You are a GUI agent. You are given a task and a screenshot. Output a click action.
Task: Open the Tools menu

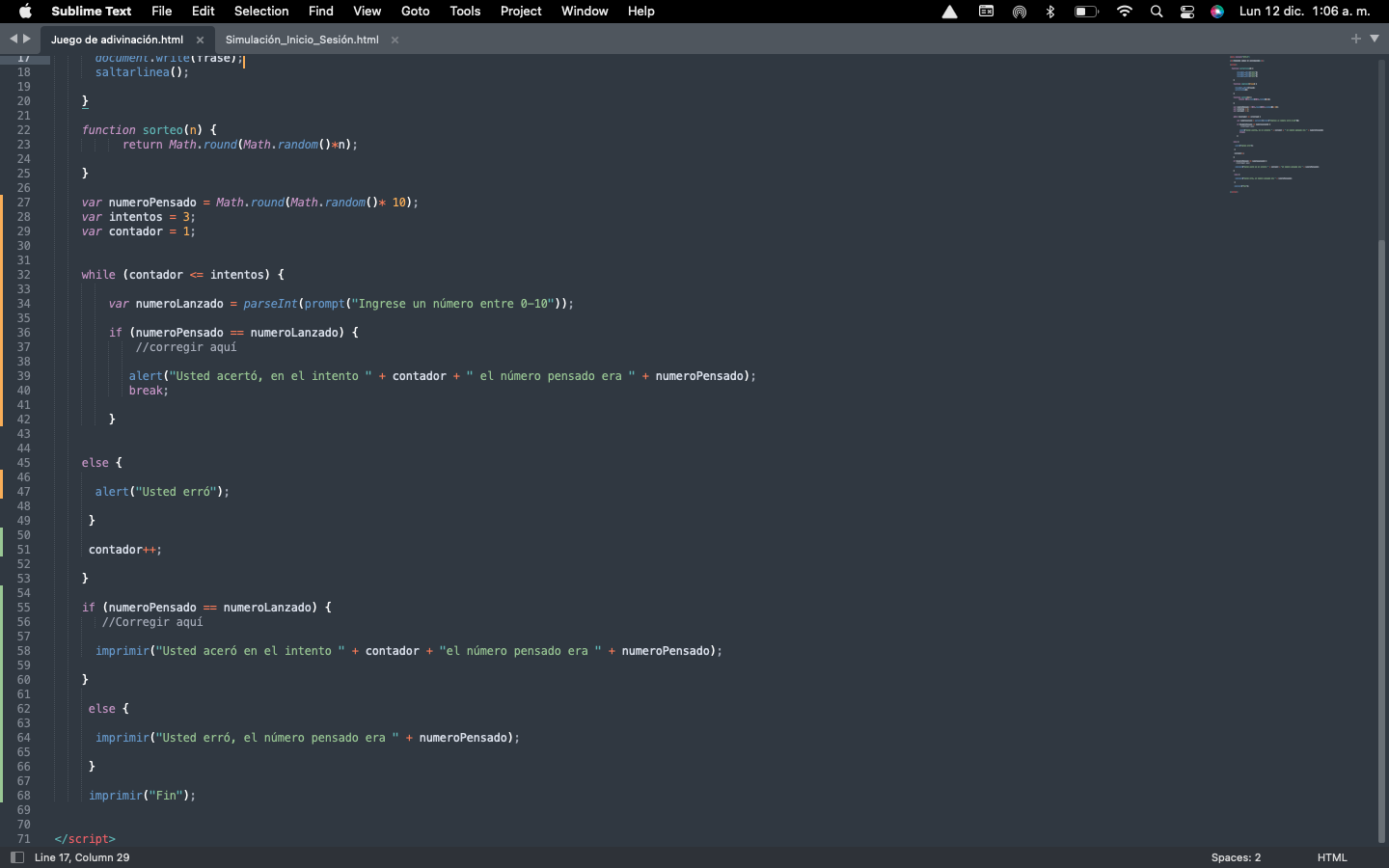465,12
